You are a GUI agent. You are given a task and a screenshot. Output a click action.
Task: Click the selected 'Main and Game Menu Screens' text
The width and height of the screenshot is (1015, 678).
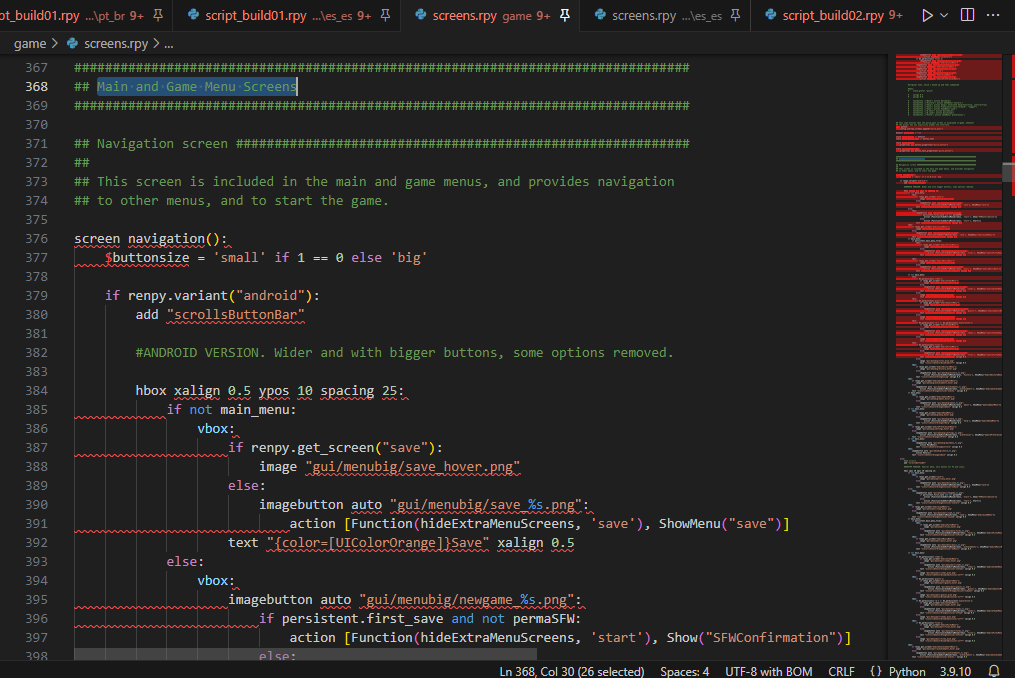coord(197,86)
